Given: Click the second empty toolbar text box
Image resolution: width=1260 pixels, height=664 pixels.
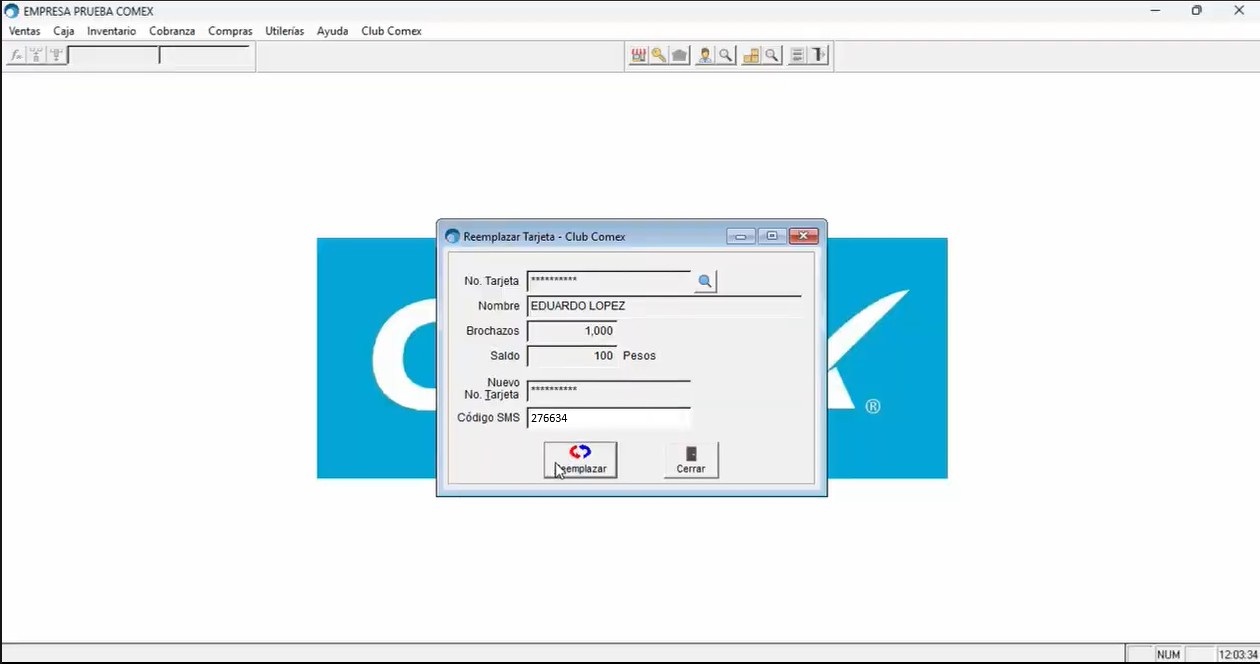Looking at the screenshot, I should click(x=205, y=56).
